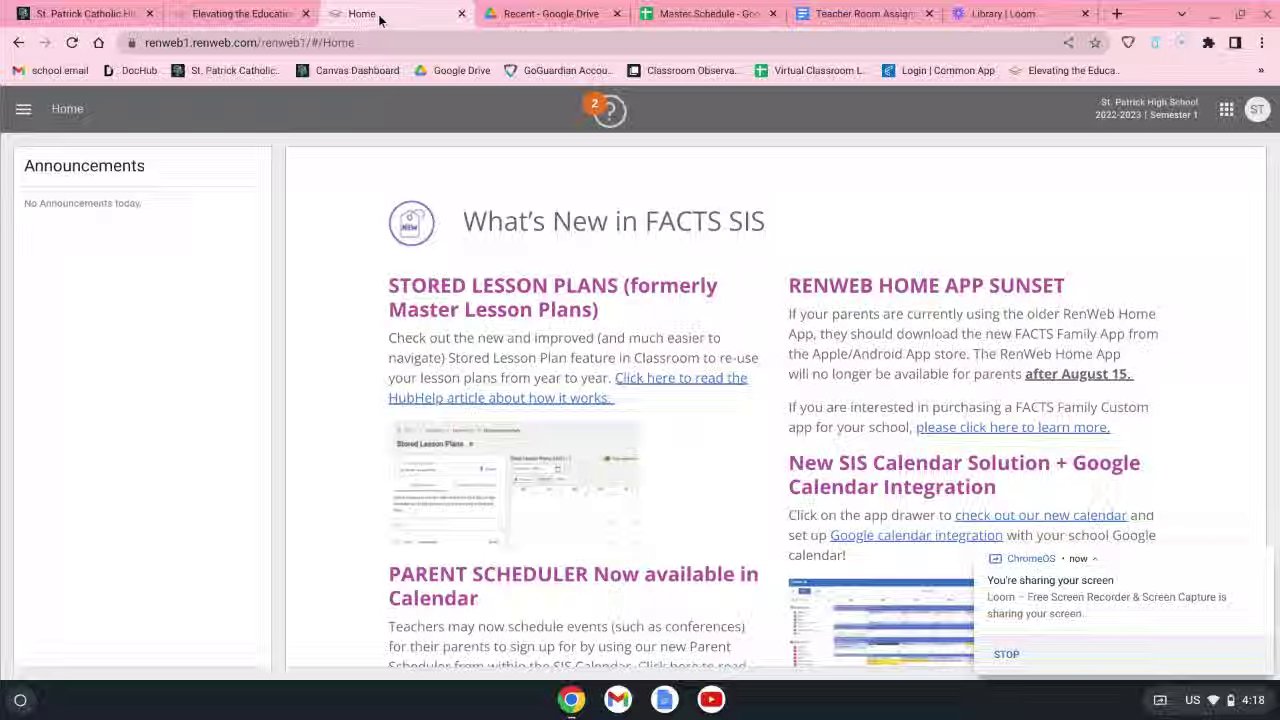Open the DocHub bookmark
The width and height of the screenshot is (1280, 720).
130,71
